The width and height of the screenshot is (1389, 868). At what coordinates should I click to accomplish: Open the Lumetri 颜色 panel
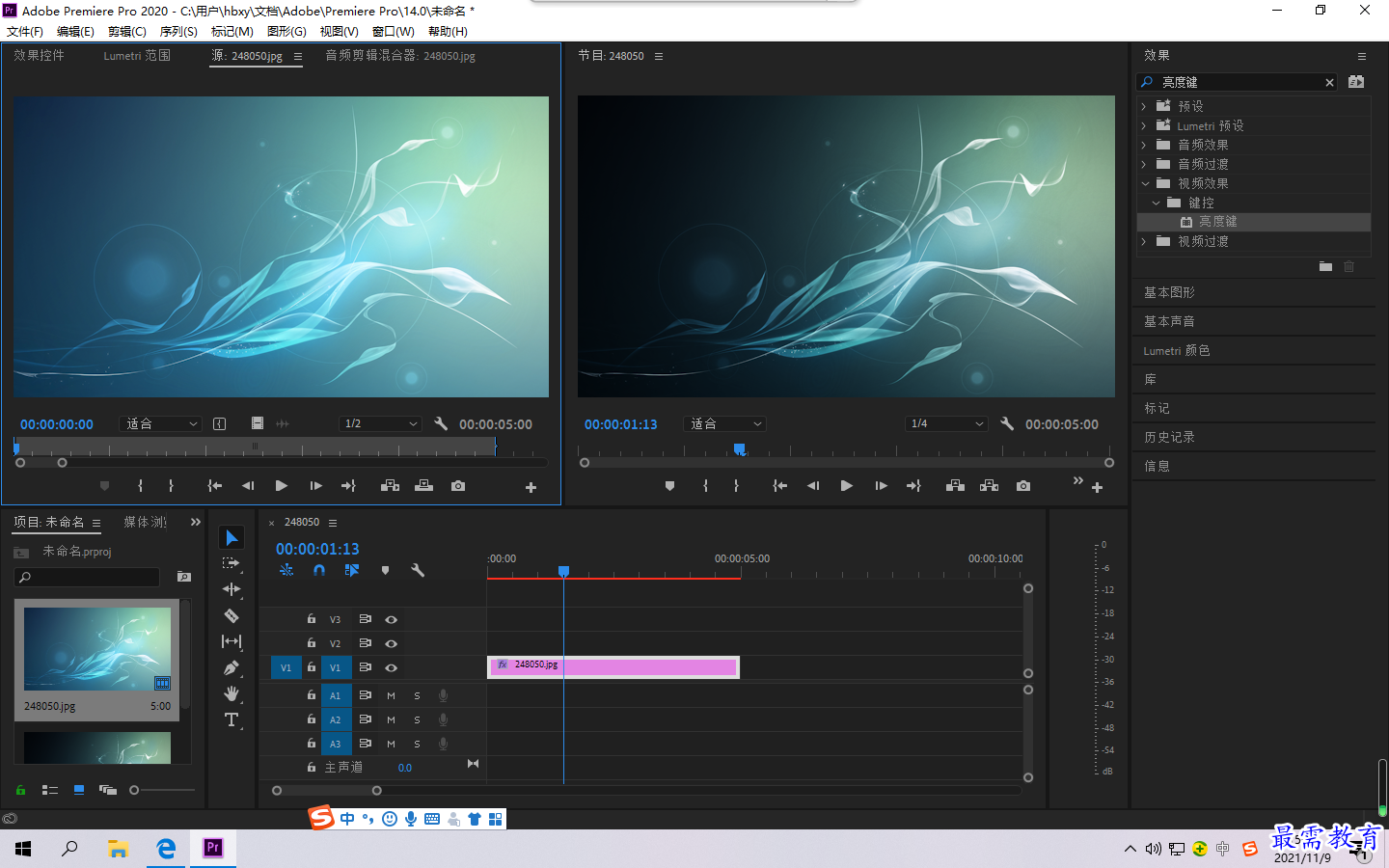(x=1177, y=350)
